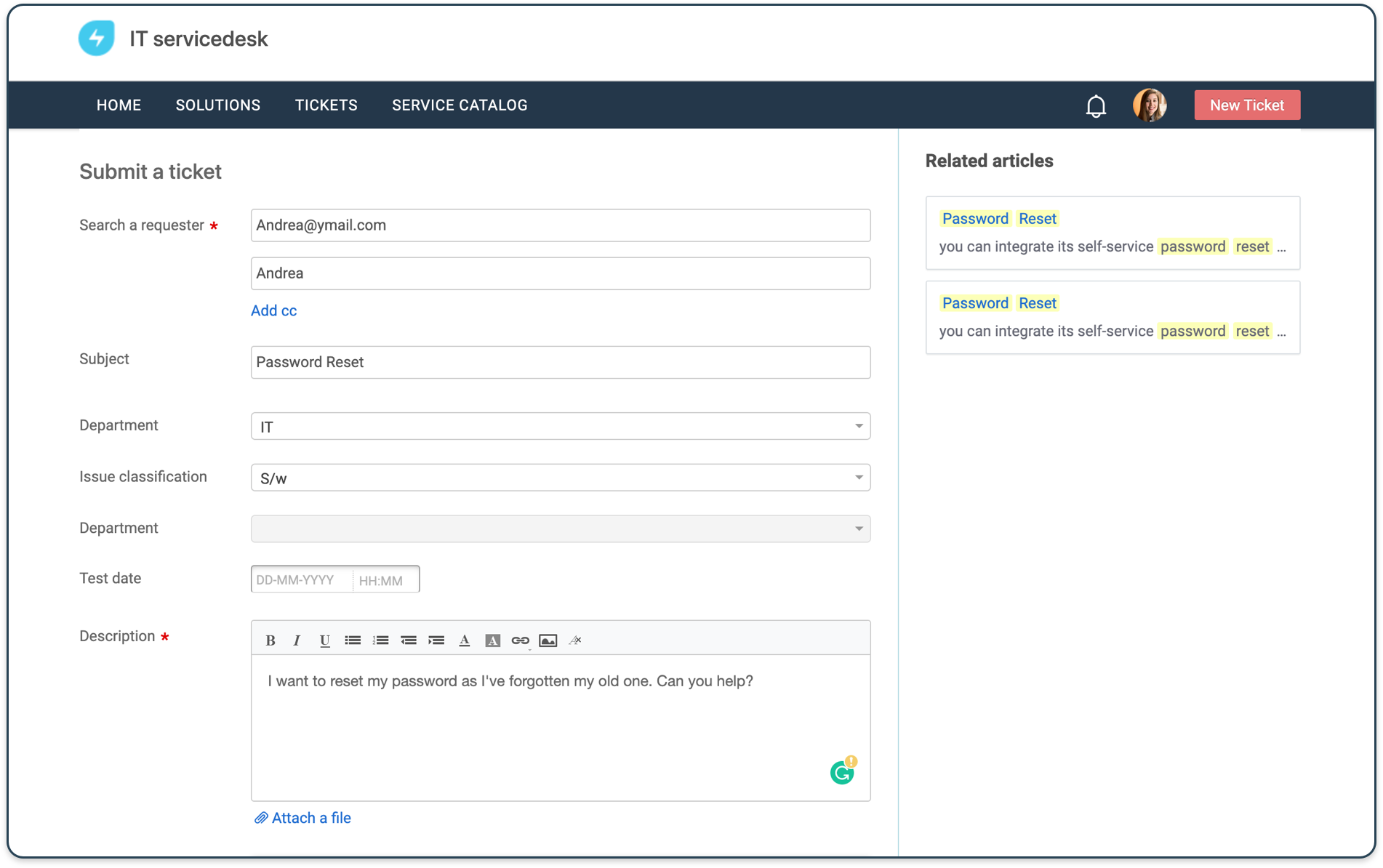This screenshot has width=1383, height=868.
Task: Expand the second disabled Department dropdown
Action: (x=859, y=529)
